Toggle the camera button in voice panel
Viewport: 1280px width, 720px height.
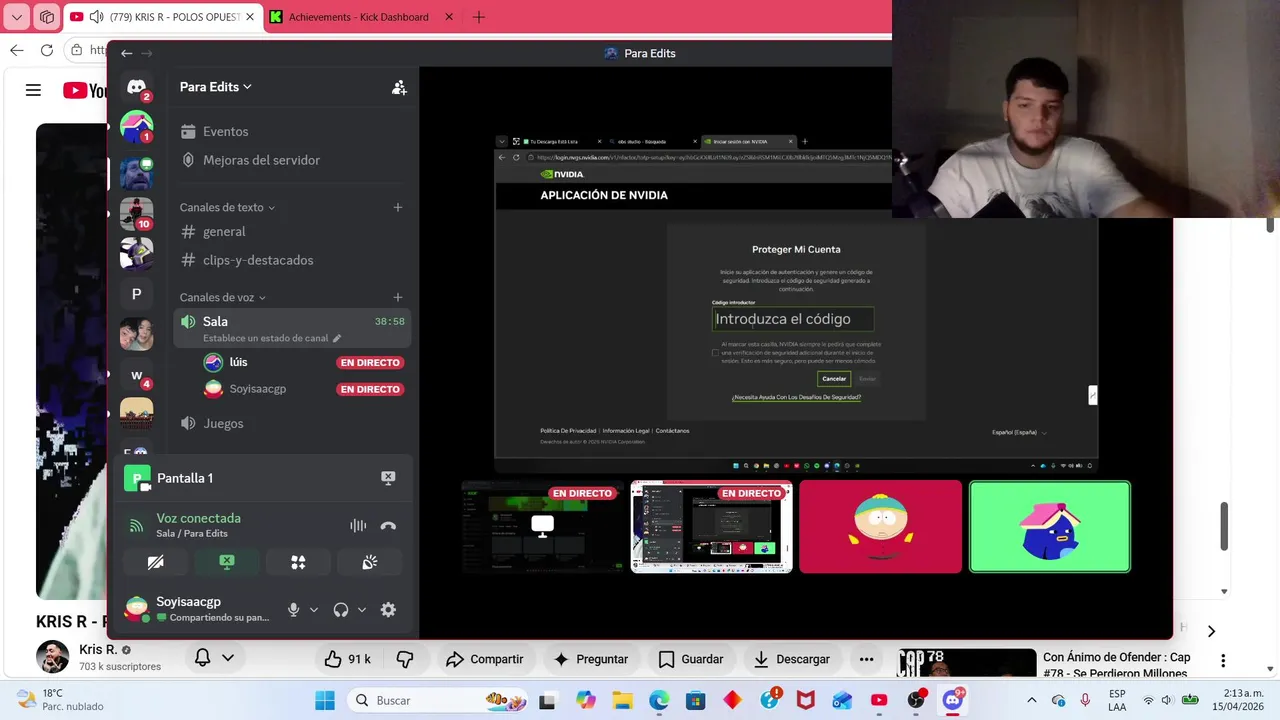tap(155, 562)
